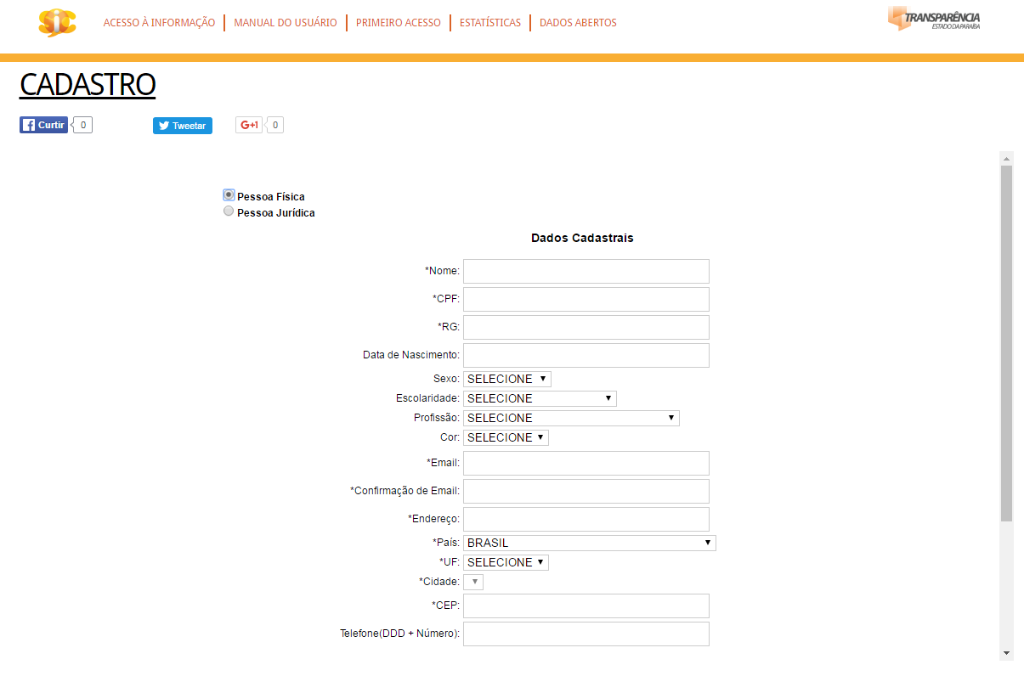
Task: Focus the Nome text field
Action: (586, 271)
